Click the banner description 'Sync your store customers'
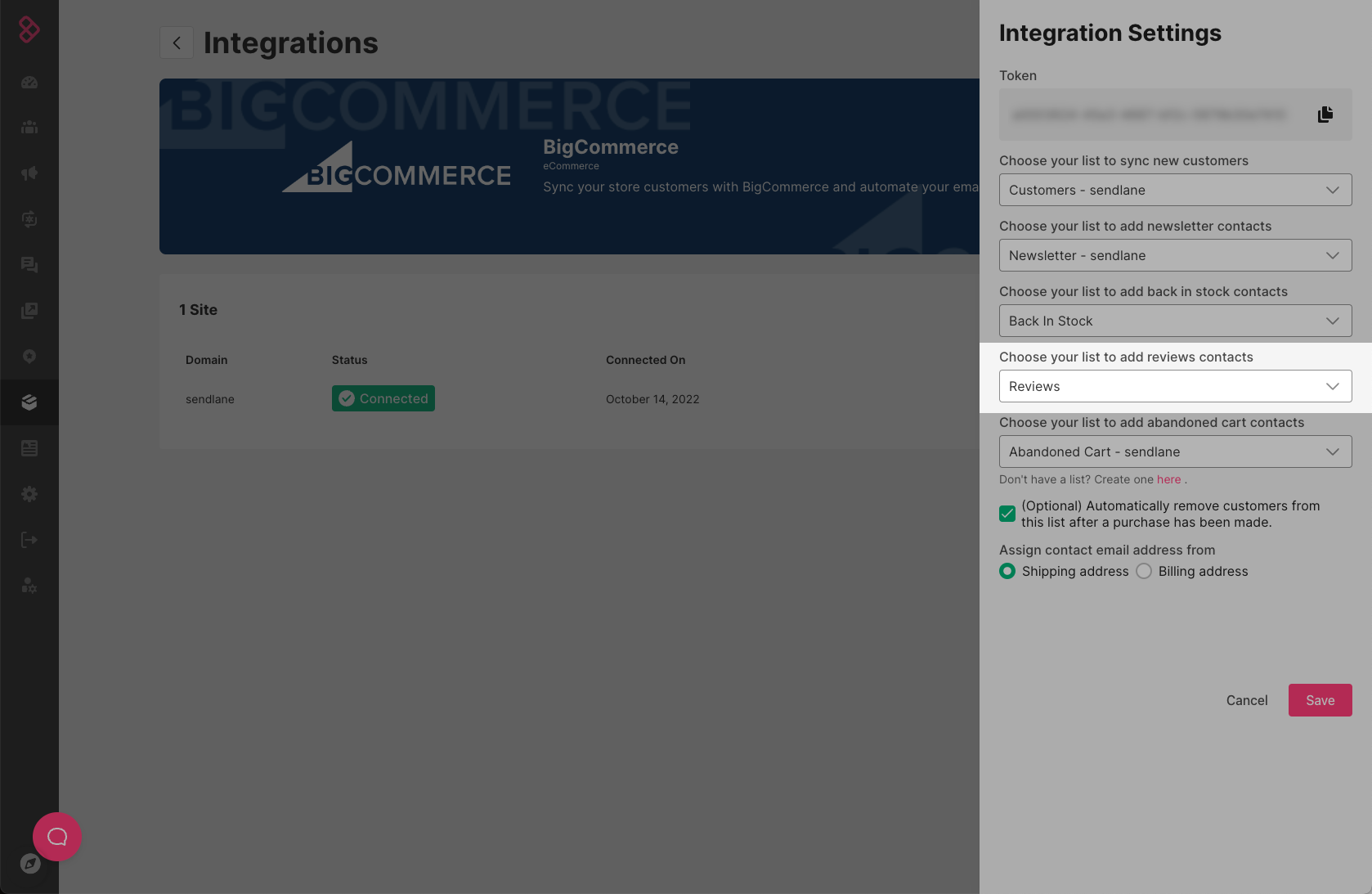The image size is (1372, 894). pyautogui.click(x=761, y=187)
